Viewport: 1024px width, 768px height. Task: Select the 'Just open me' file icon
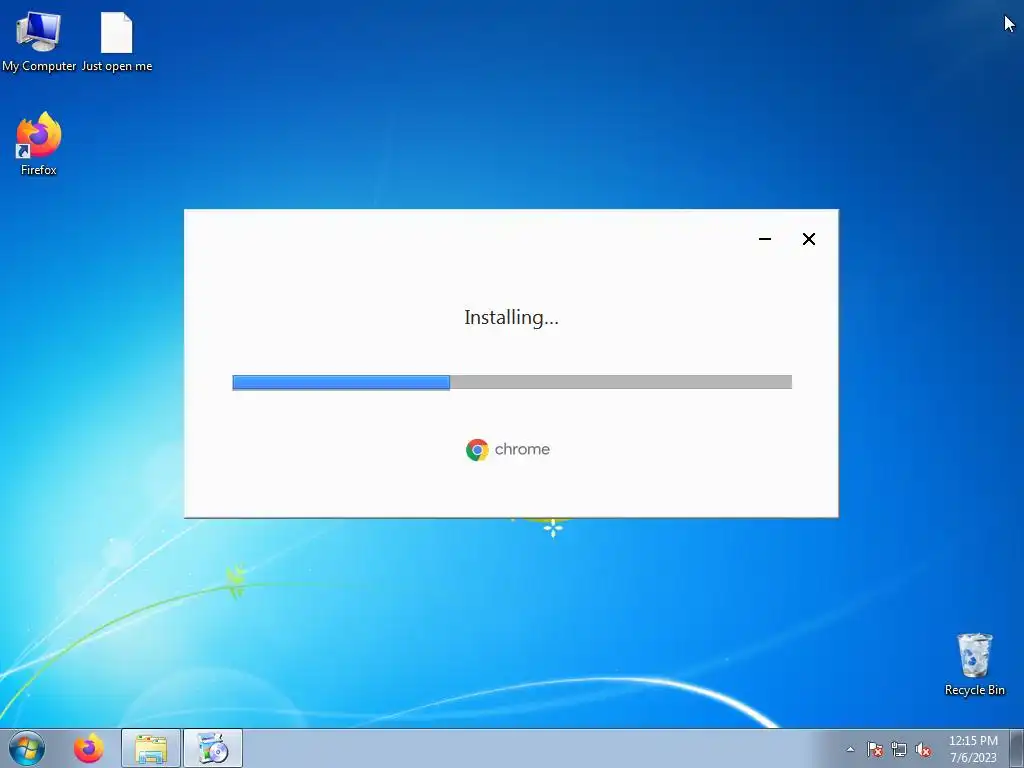tap(117, 42)
